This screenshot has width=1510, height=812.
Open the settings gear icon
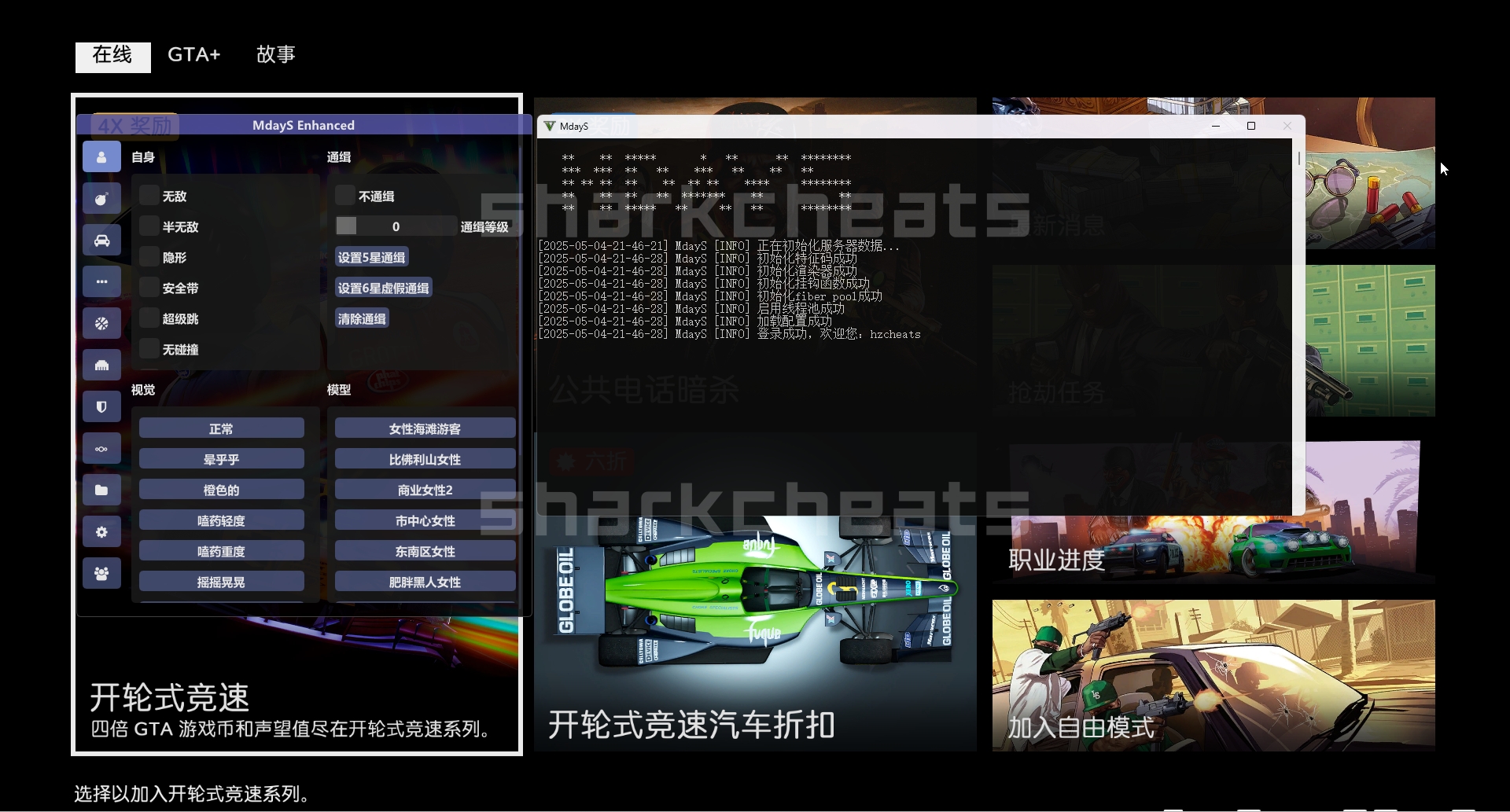[101, 532]
